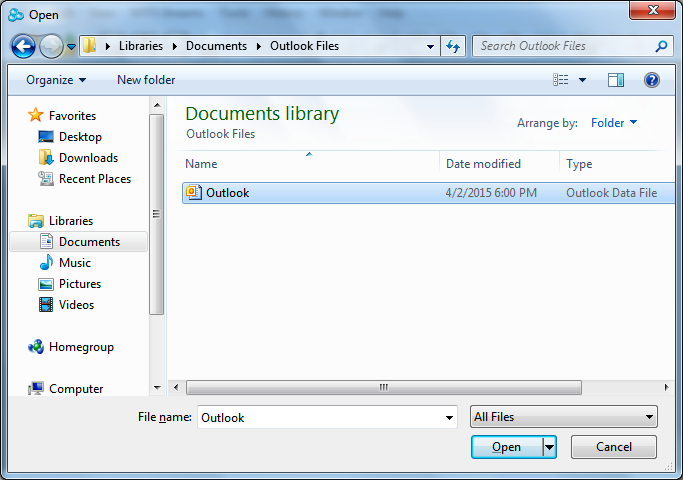
Task: Click the Homegroup spheres icon
Action: point(36,347)
